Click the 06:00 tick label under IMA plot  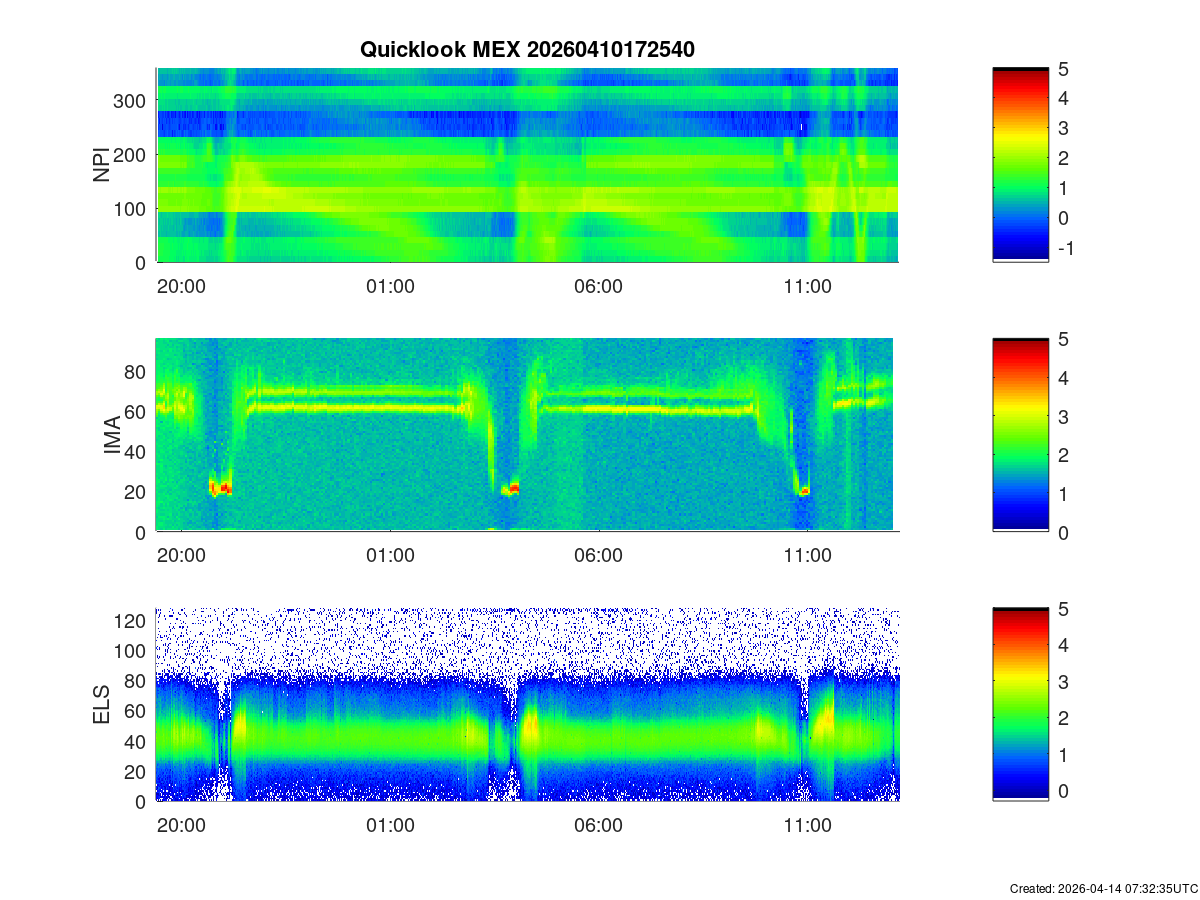click(599, 556)
